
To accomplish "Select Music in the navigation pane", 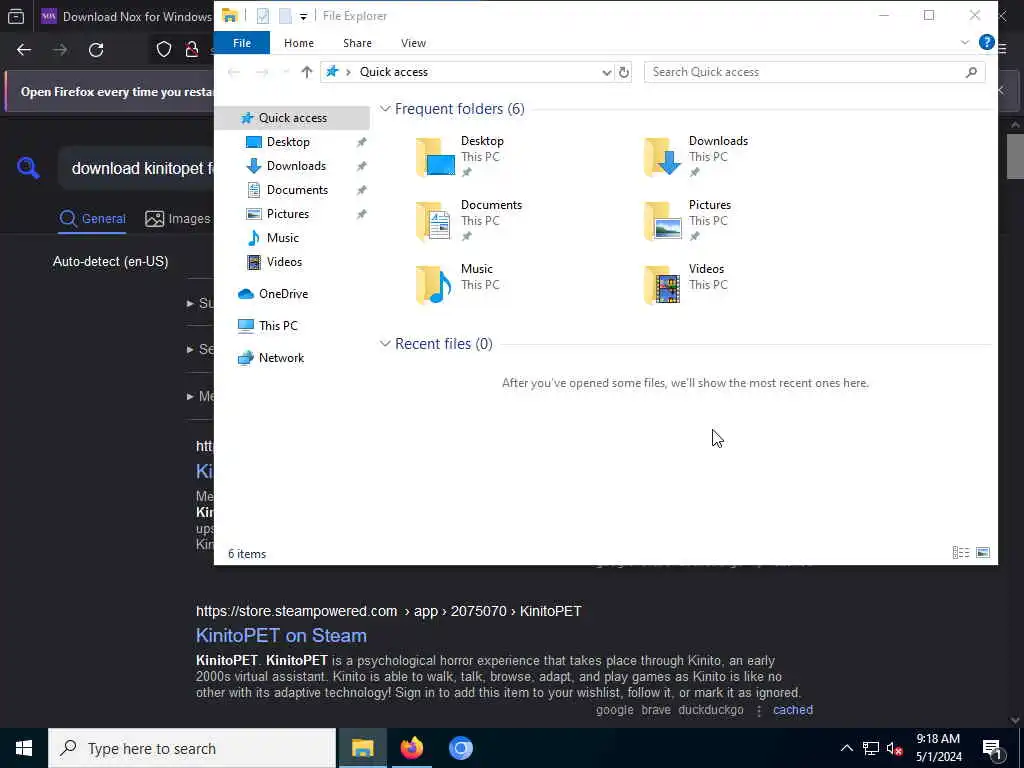I will pyautogui.click(x=282, y=238).
